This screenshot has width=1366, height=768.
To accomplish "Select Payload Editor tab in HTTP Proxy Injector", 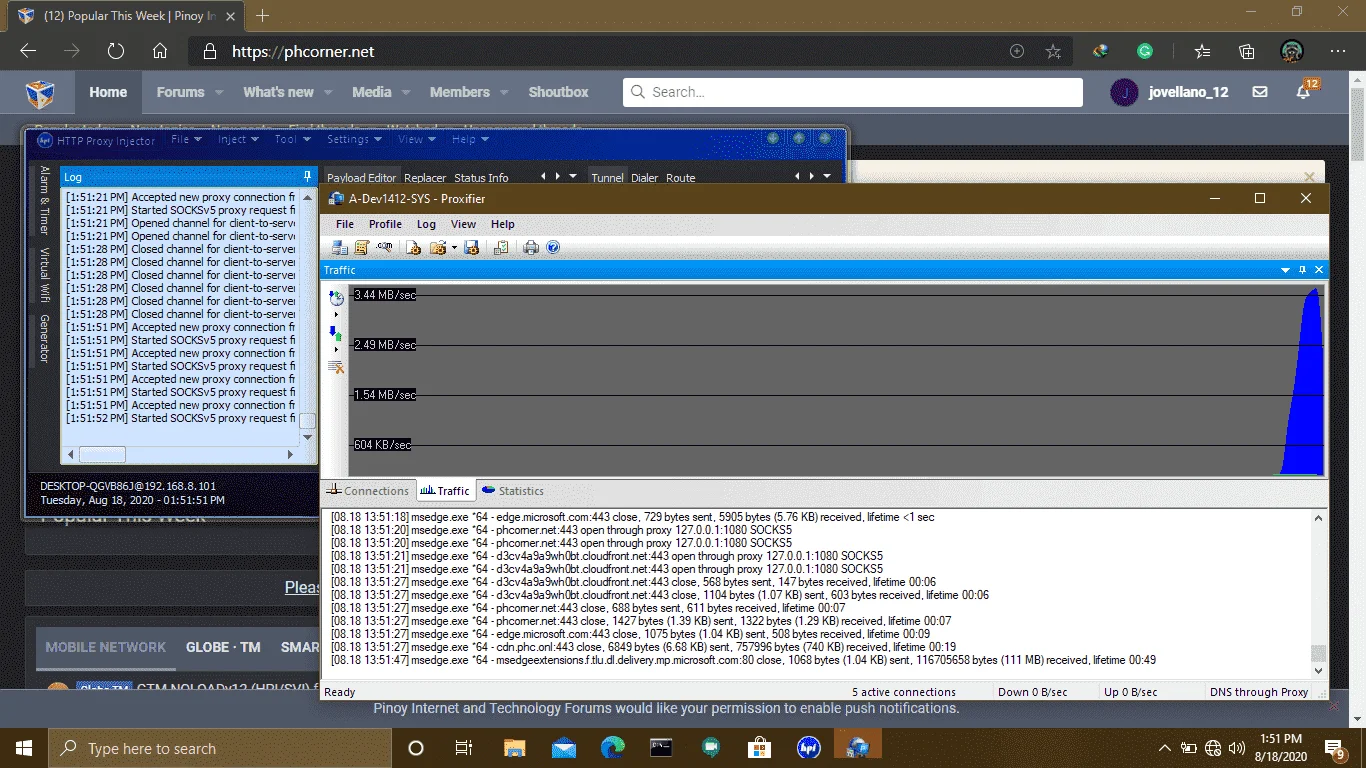I will point(362,177).
